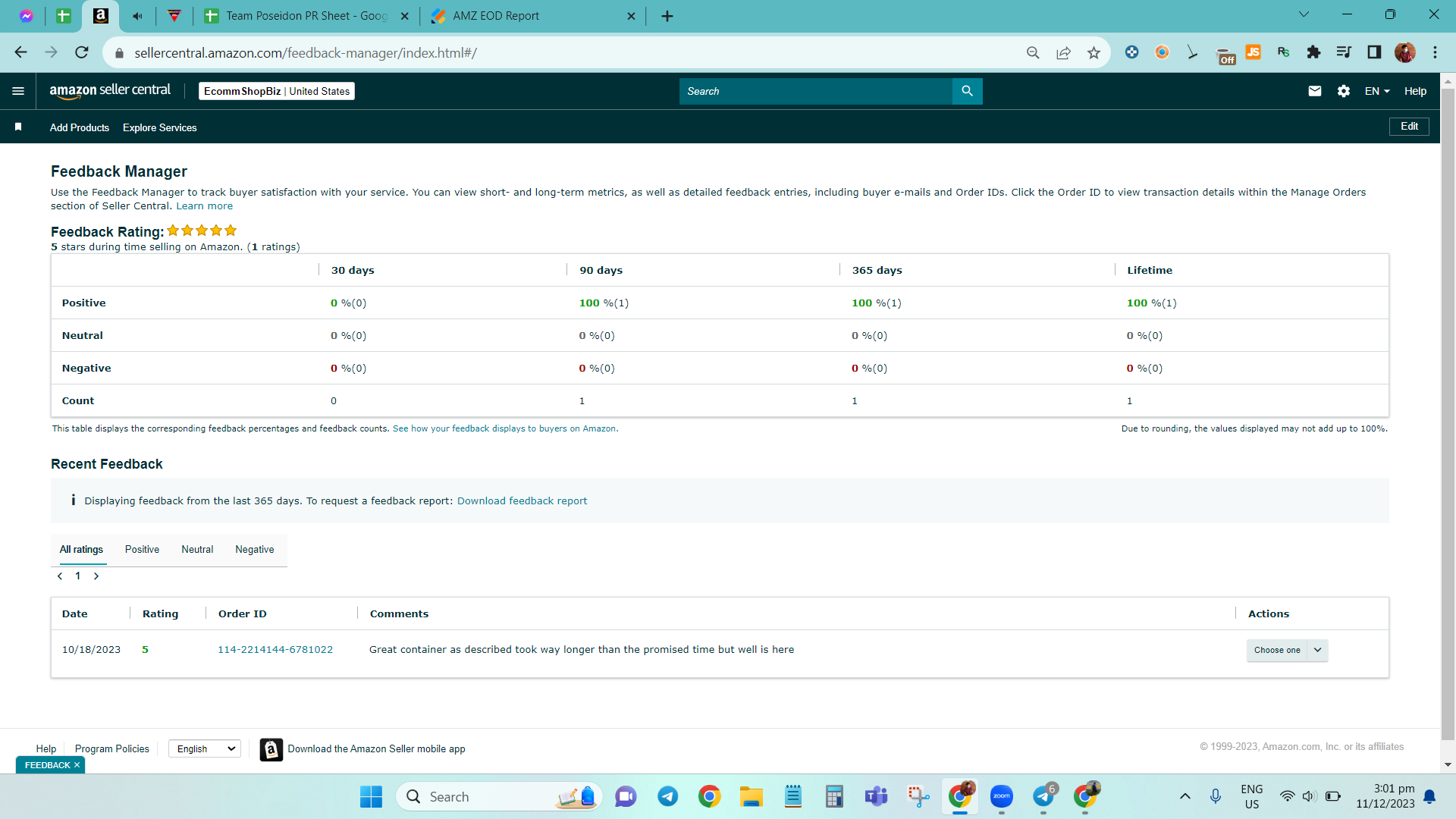Click the zoom magnifier icon in address bar
This screenshot has width=1456, height=819.
[1033, 52]
